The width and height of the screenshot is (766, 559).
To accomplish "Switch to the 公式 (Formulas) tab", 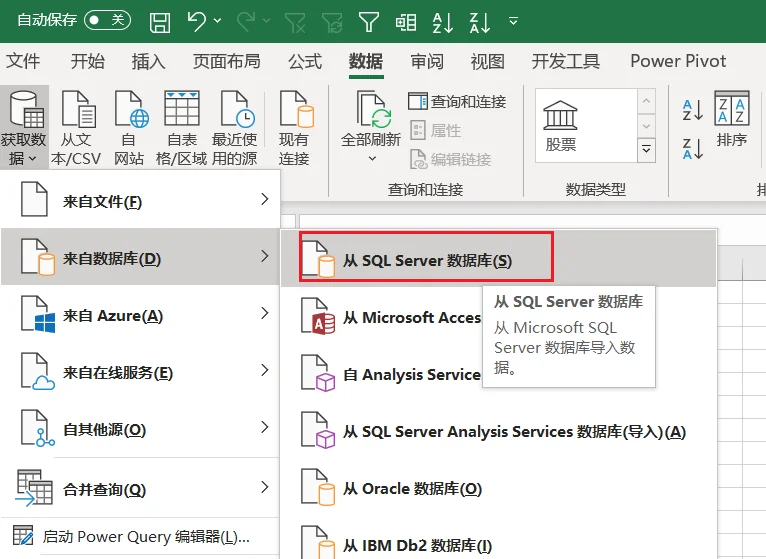I will click(x=305, y=61).
